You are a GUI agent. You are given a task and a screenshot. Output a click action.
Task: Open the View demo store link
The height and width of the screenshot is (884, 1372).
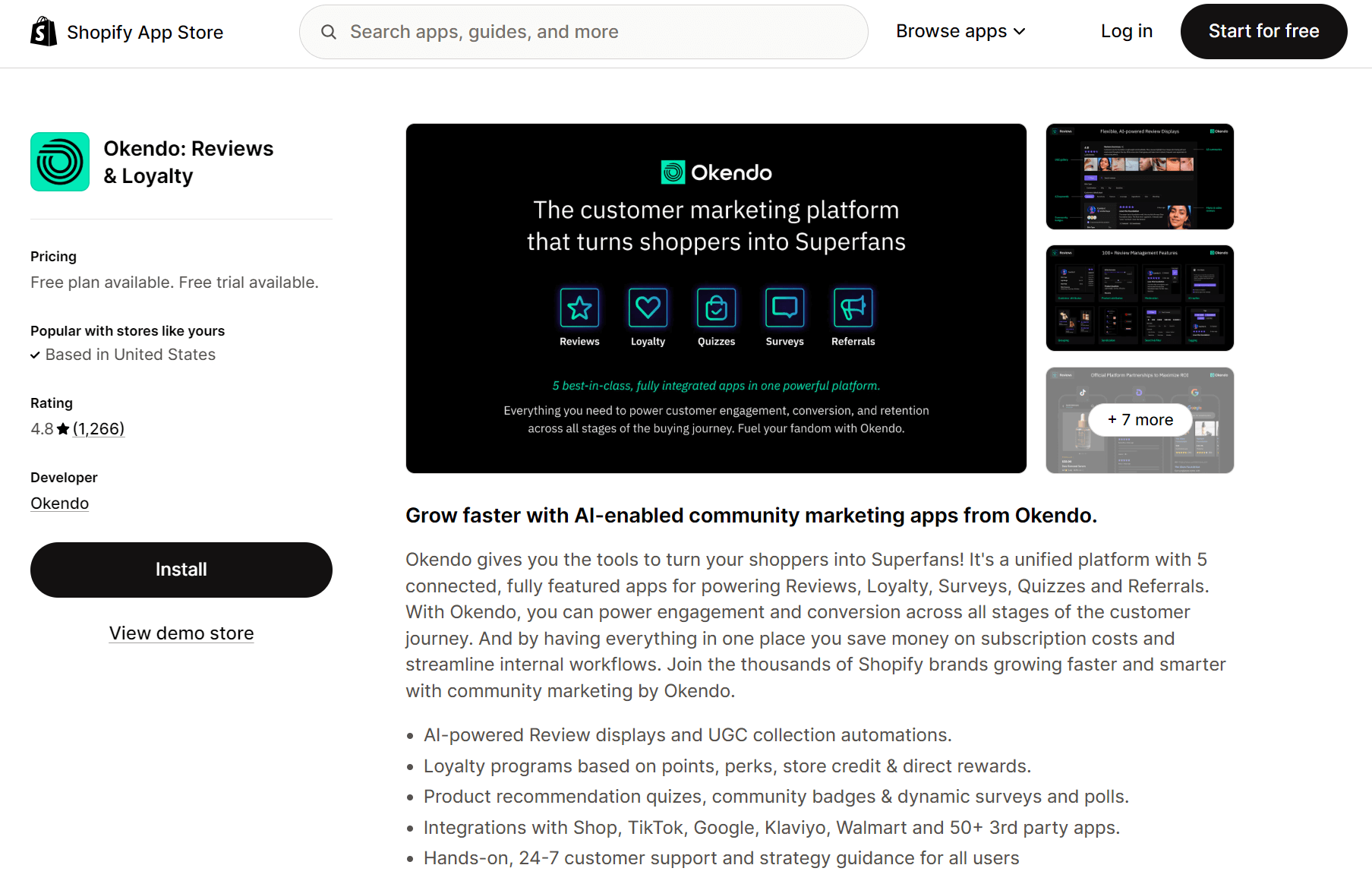[181, 633]
